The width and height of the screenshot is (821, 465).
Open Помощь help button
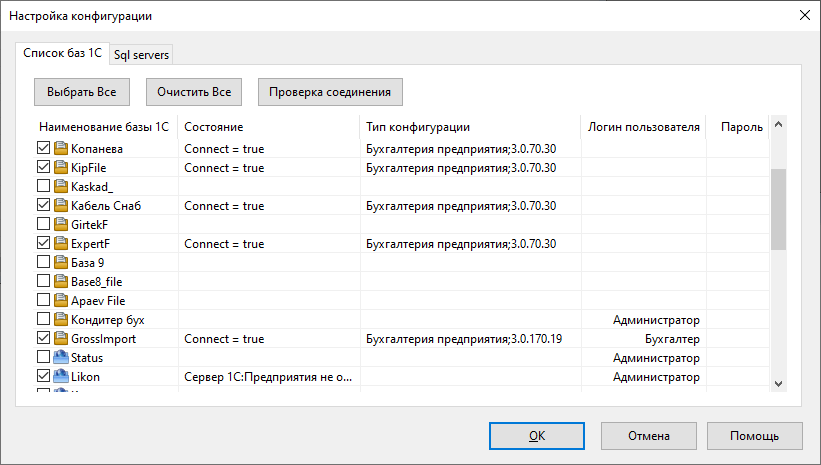tap(755, 436)
